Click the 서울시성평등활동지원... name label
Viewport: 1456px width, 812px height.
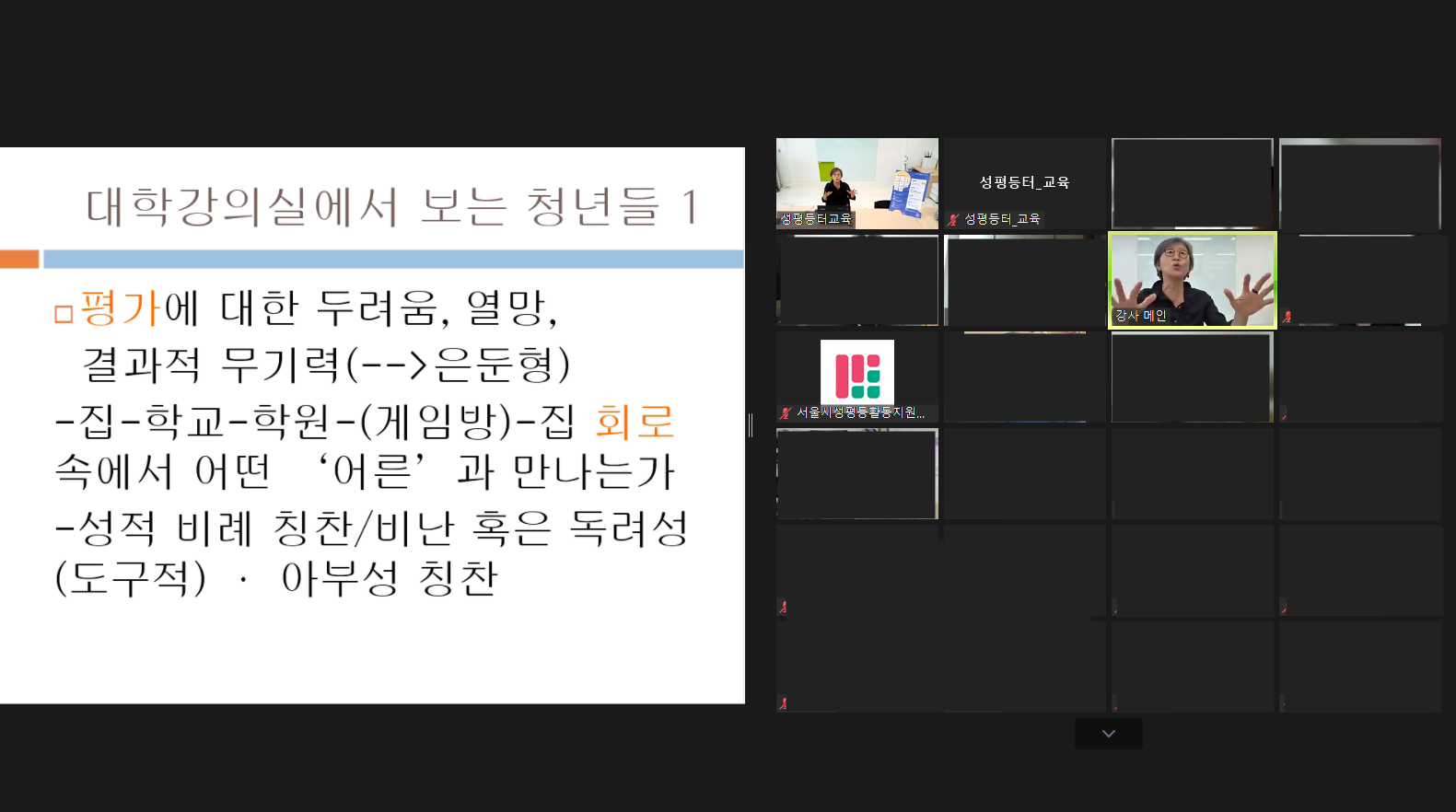pos(860,412)
